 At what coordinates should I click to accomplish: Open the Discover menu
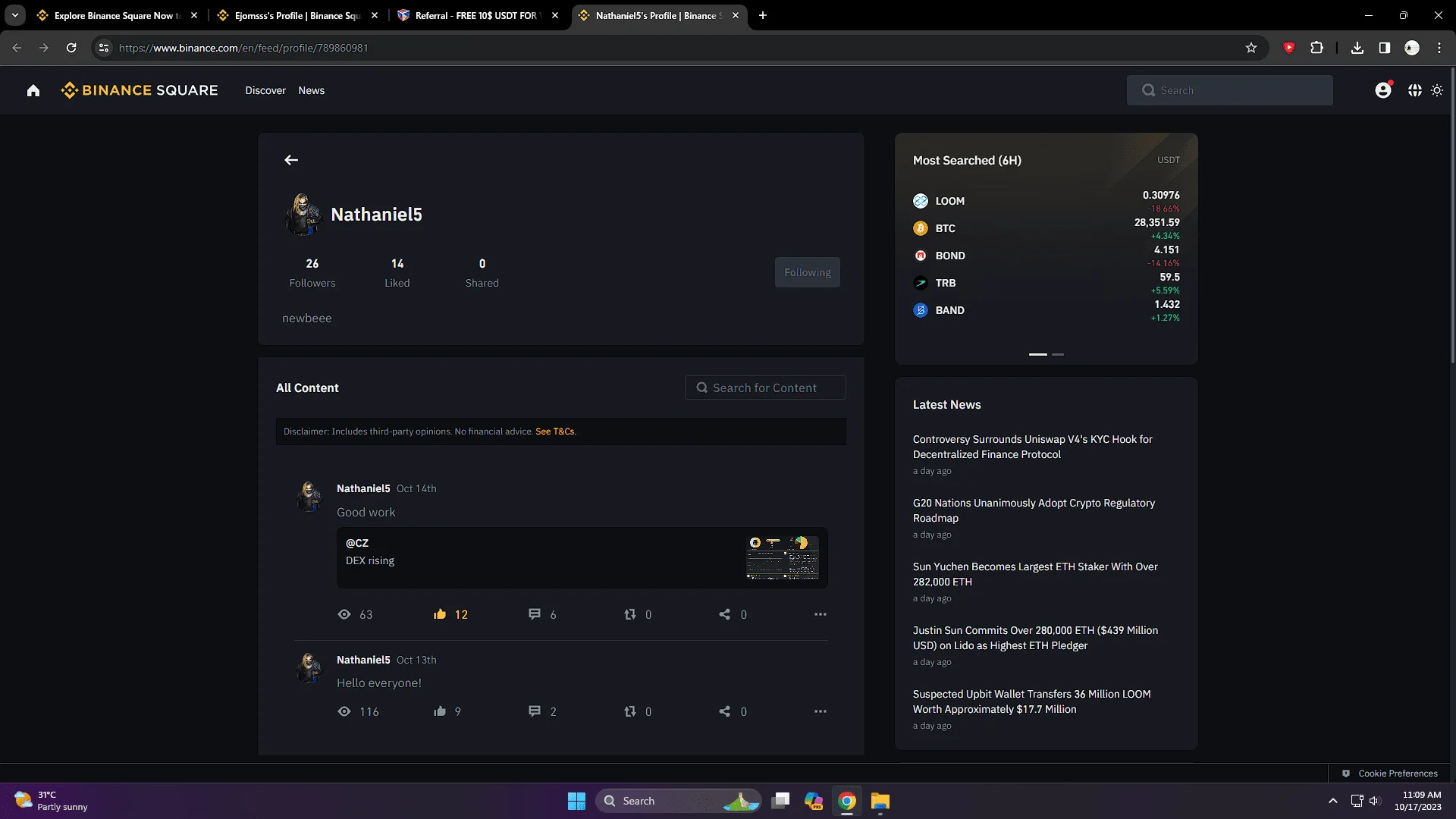pos(265,90)
